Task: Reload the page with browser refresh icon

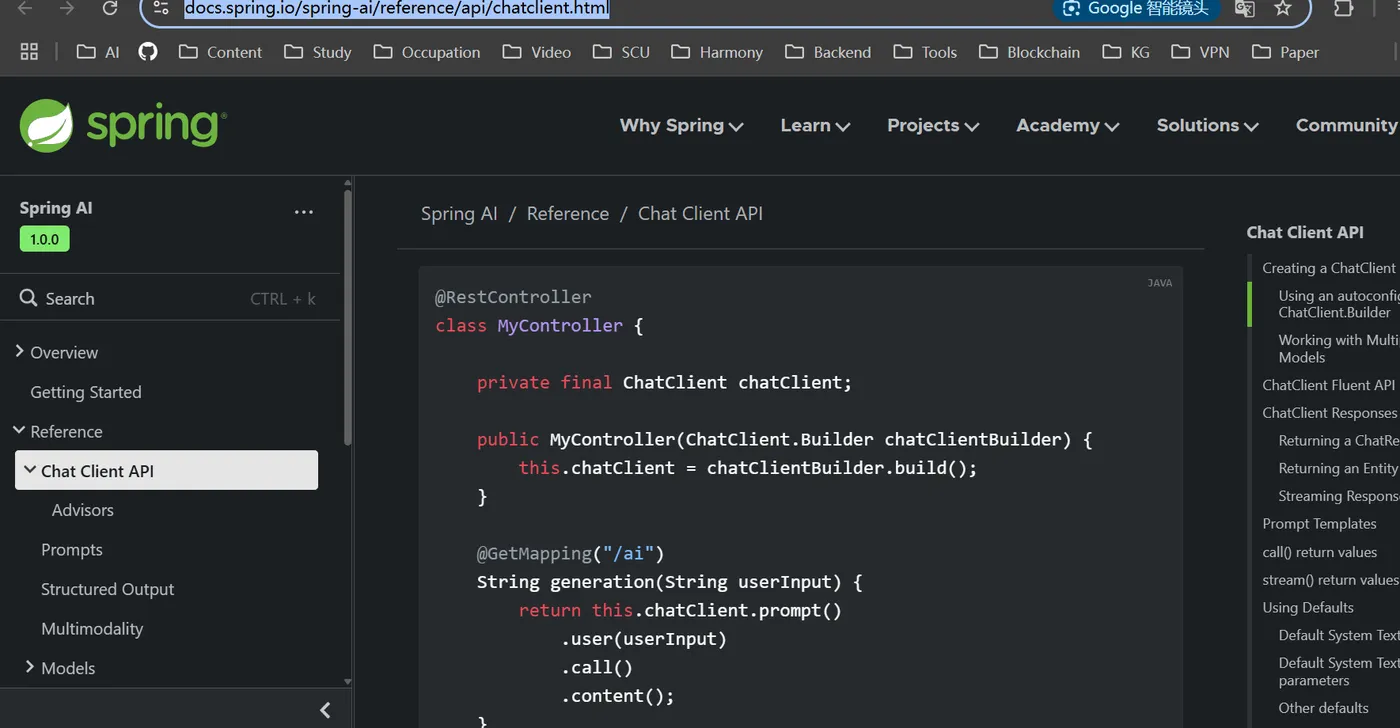Action: (x=111, y=8)
